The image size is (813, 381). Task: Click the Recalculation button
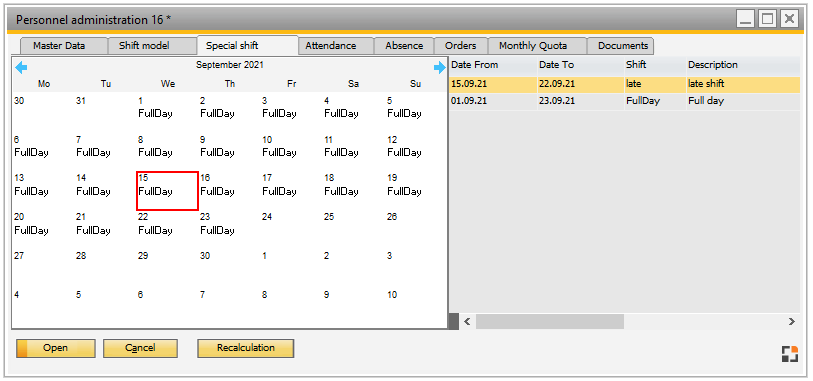(x=246, y=348)
